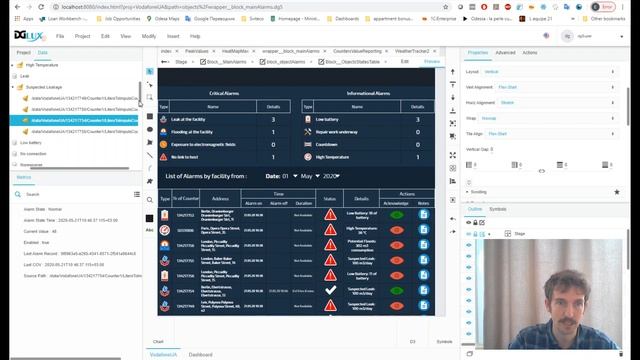Switch to the Advanced properties tab
This screenshot has width=640, height=360.
coord(505,53)
